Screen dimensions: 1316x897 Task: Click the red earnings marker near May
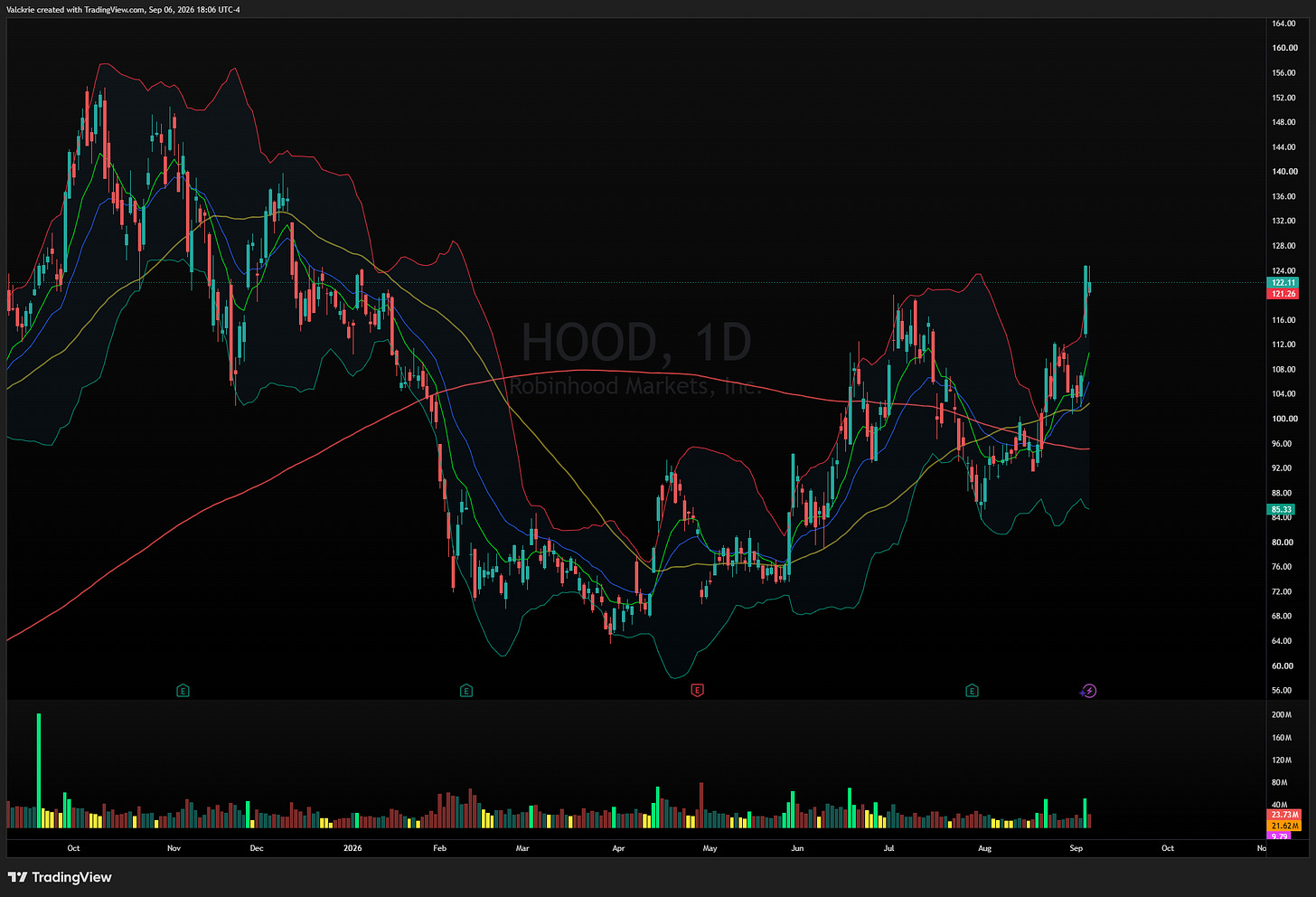[x=697, y=691]
